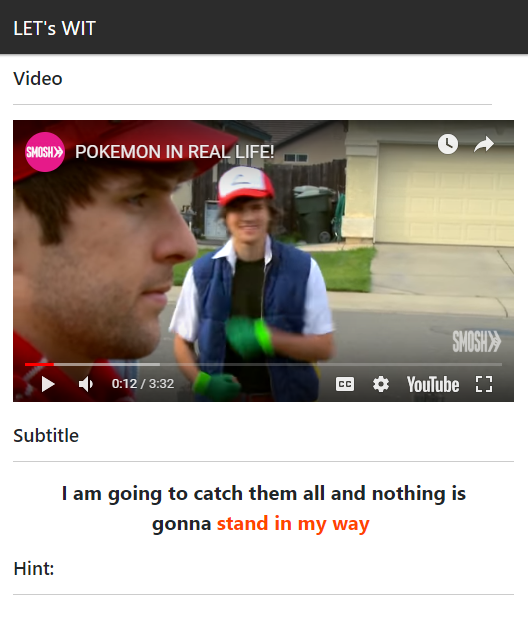Click the Hint: label
The width and height of the screenshot is (528, 637).
coord(34,568)
